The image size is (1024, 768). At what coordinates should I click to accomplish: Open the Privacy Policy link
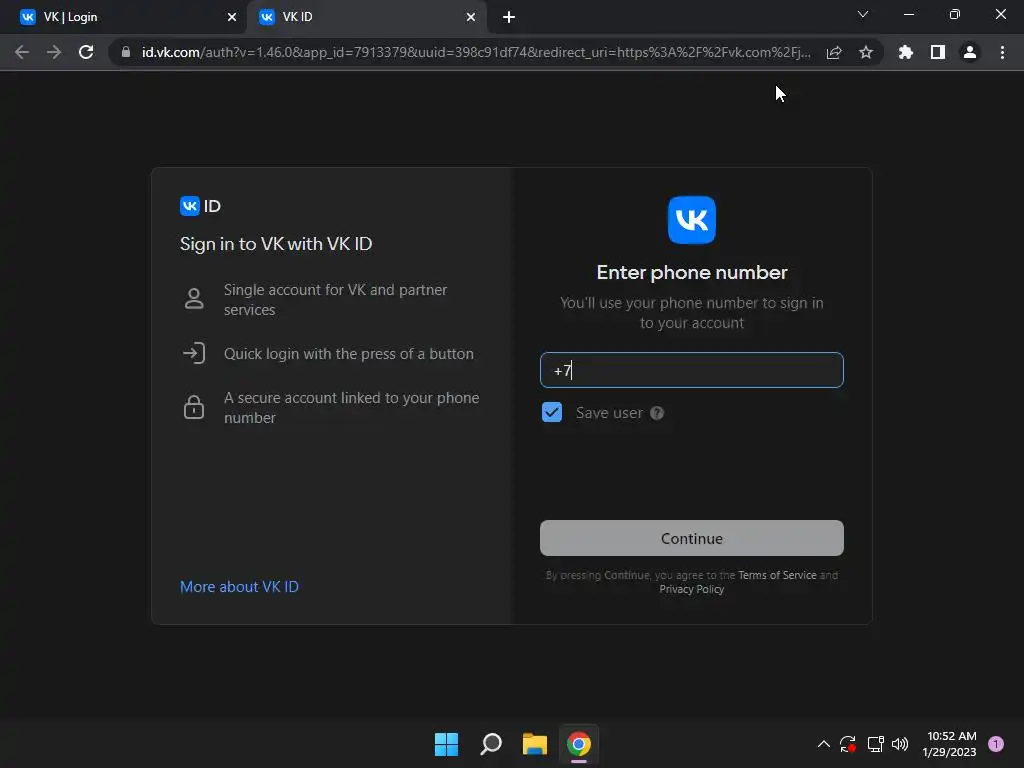692,589
